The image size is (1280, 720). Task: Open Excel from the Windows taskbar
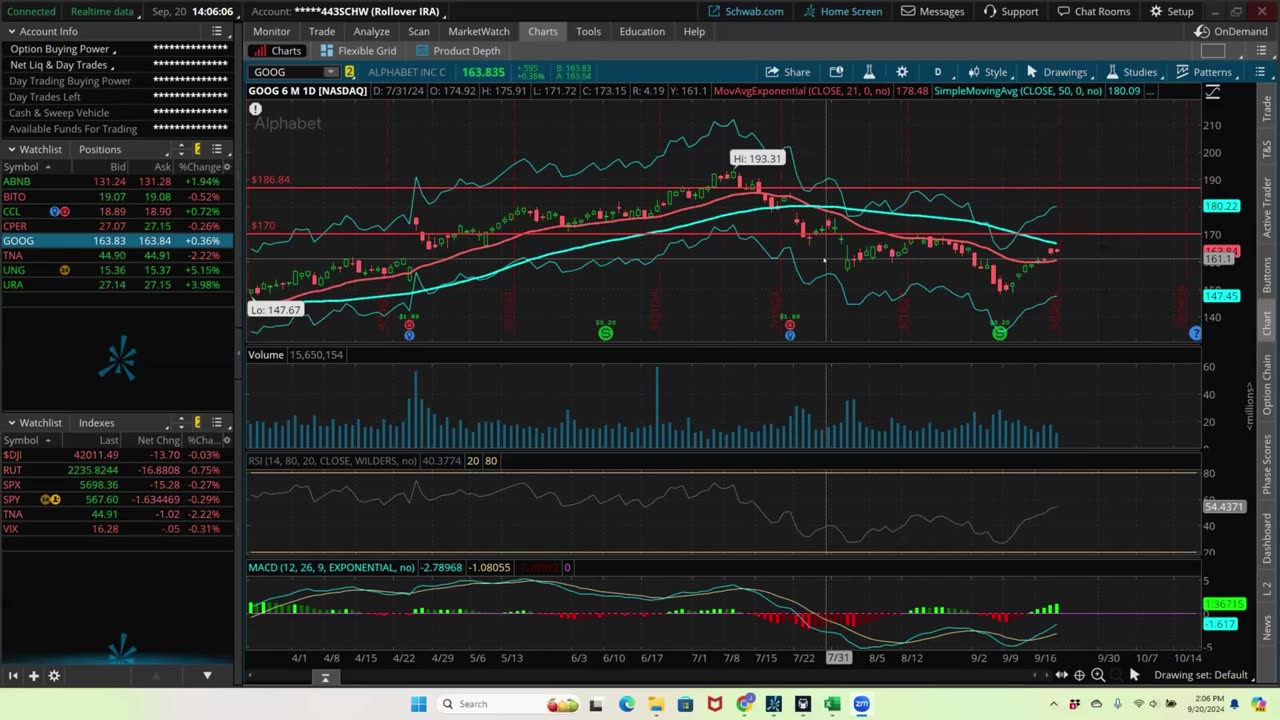point(832,704)
